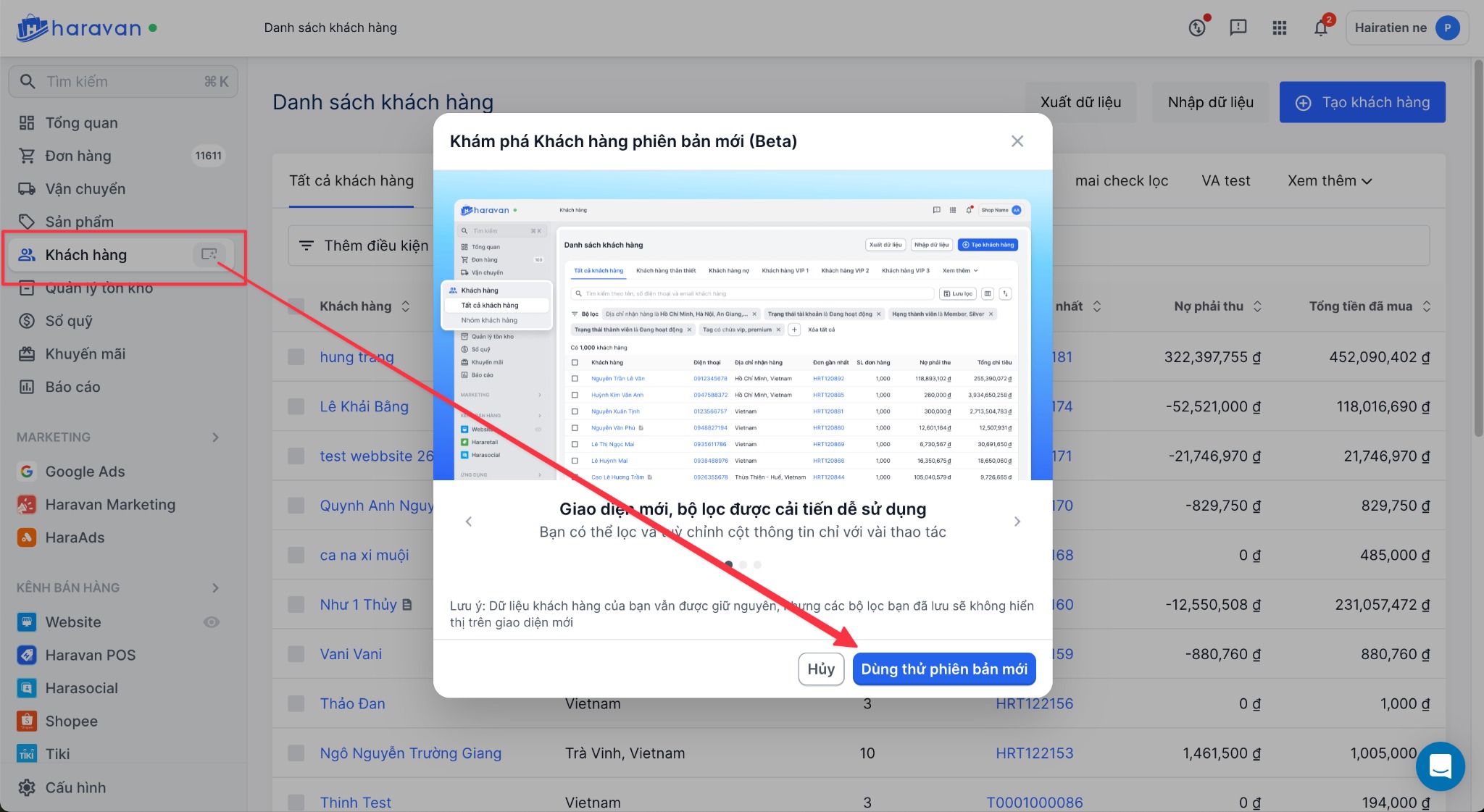Click the feedback message icon in header
The image size is (1484, 812).
[x=1238, y=28]
